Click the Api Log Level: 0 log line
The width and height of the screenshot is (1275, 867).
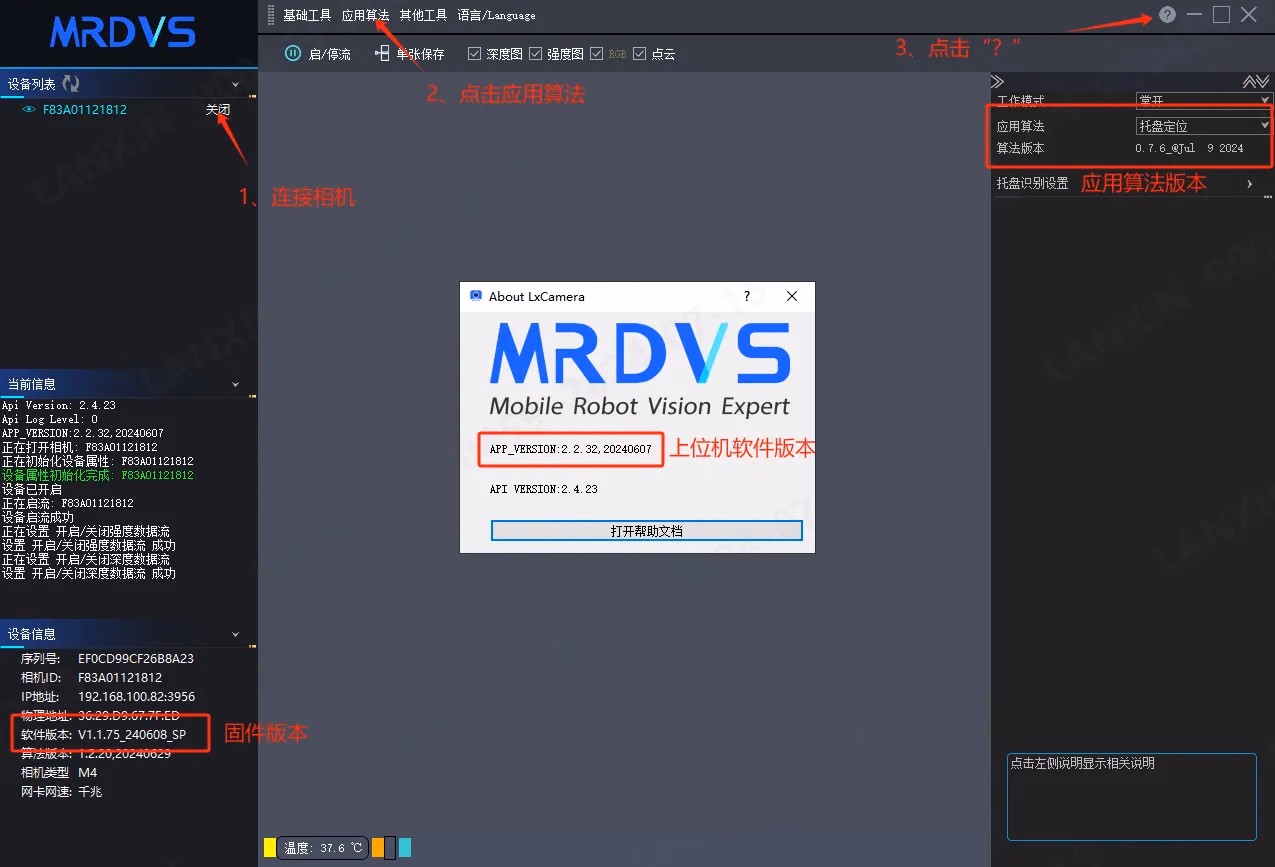pyautogui.click(x=50, y=420)
